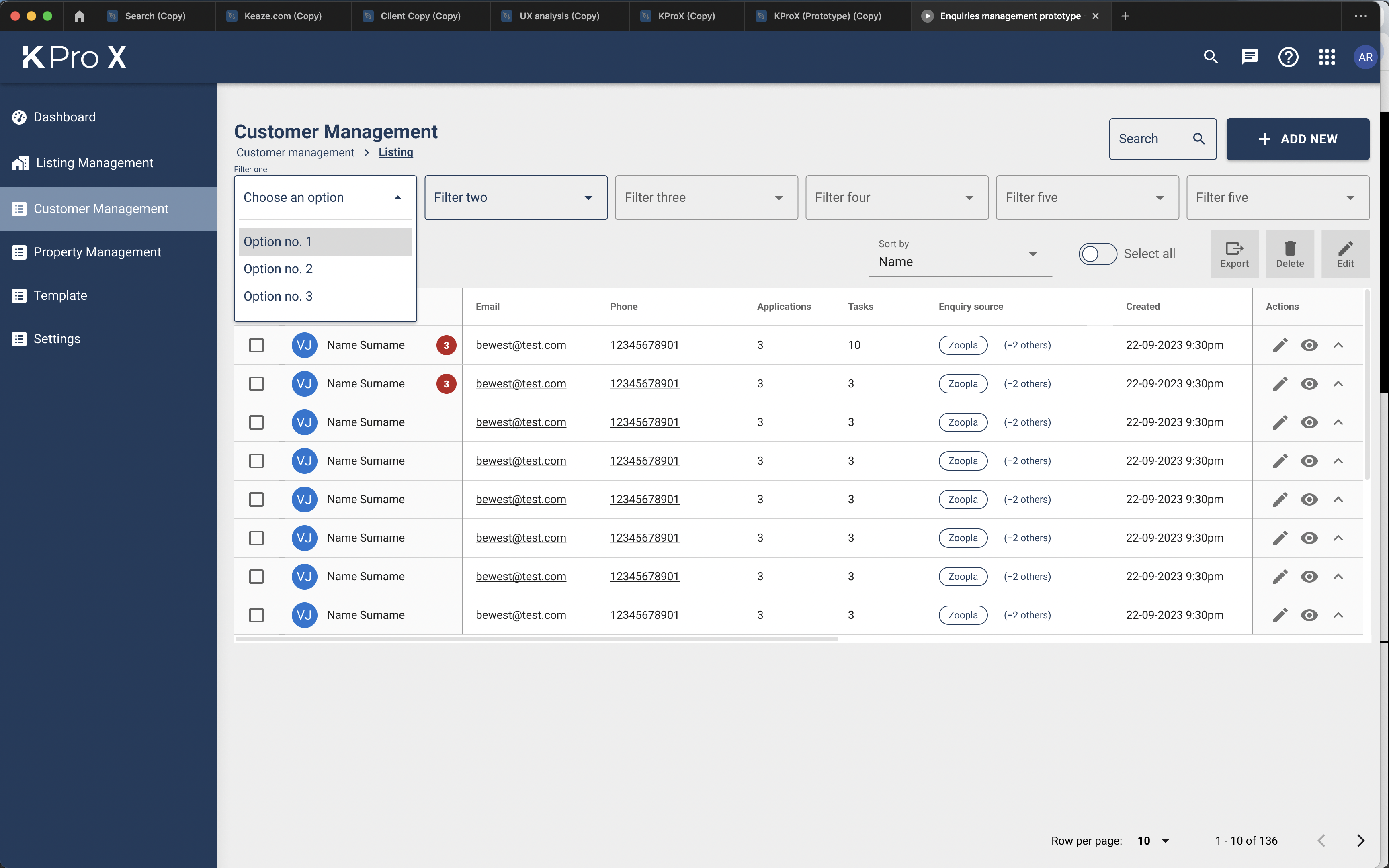The height and width of the screenshot is (868, 1389).
Task: Click the eye view icon in second row
Action: (1309, 383)
